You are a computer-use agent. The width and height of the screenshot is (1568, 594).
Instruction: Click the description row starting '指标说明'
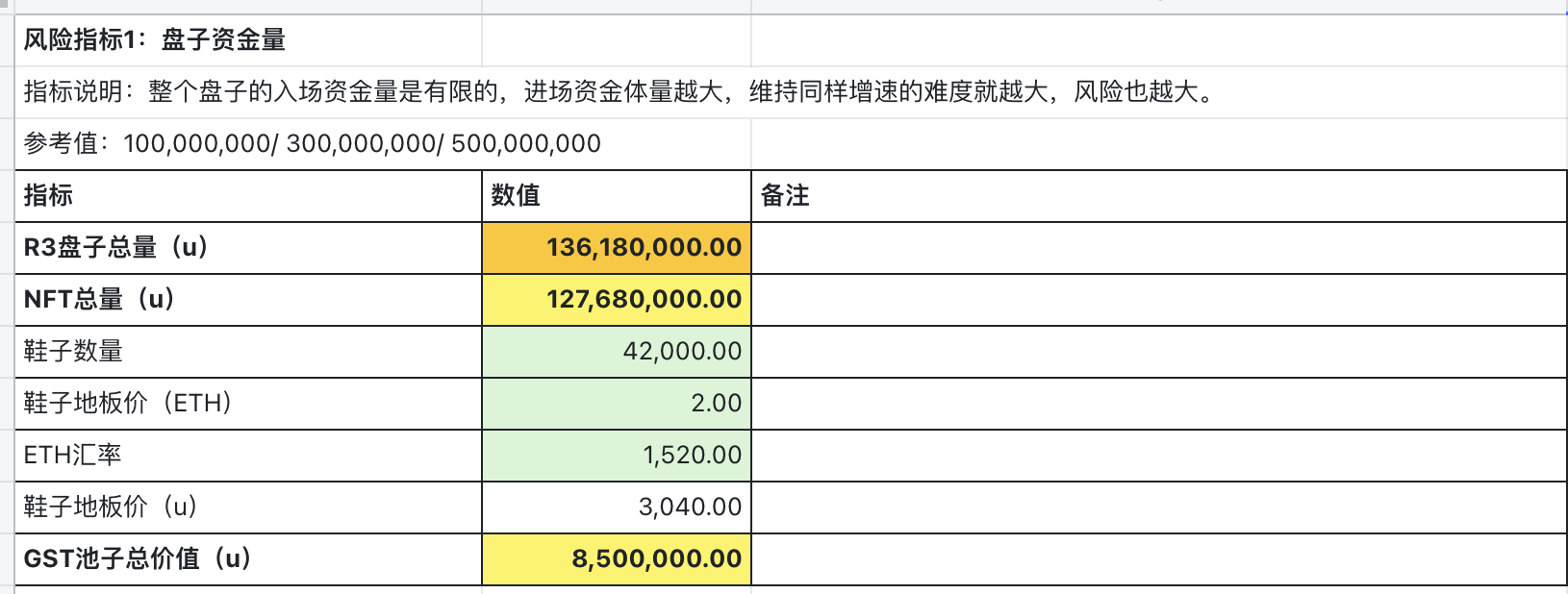tap(791, 92)
